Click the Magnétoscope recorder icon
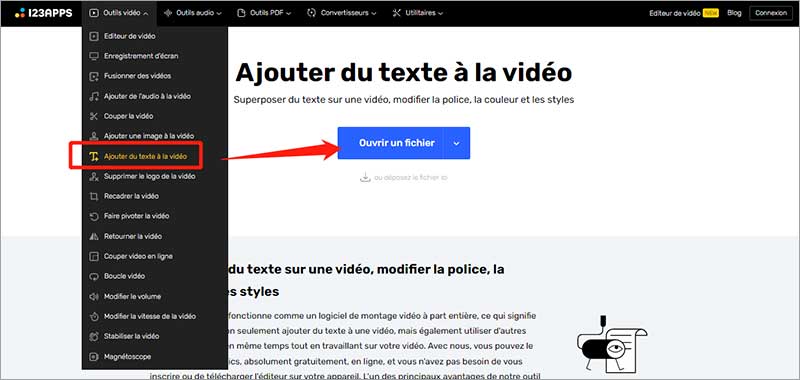800x380 pixels. tap(93, 357)
